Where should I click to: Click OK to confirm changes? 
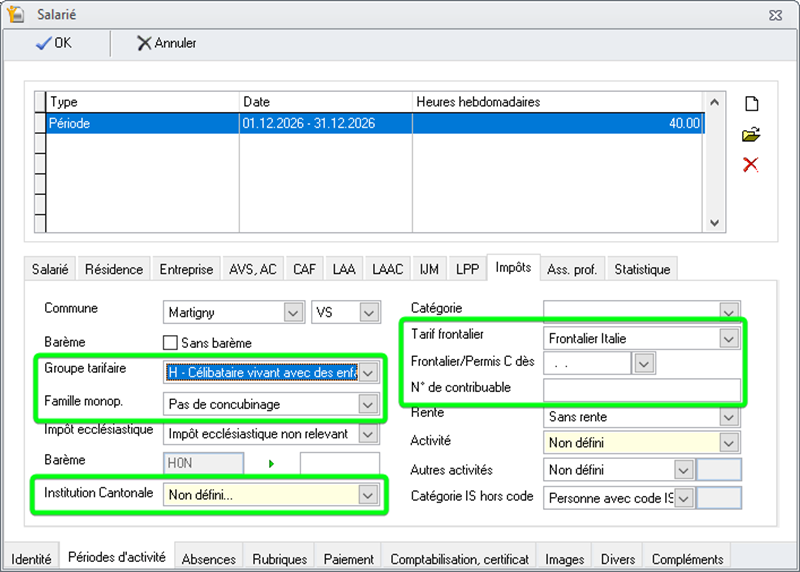pyautogui.click(x=54, y=43)
